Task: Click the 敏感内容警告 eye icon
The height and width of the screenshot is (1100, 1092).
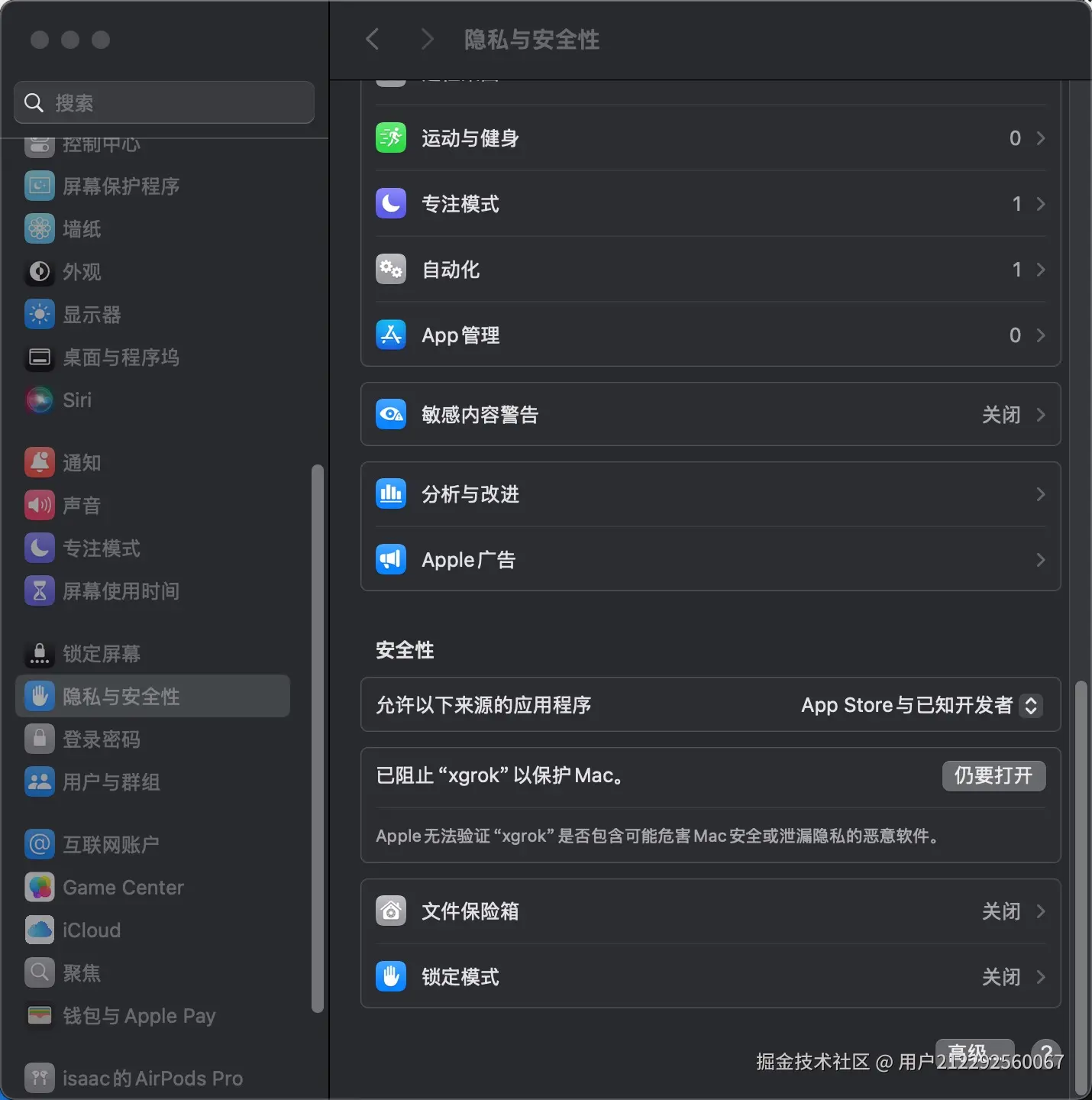Action: (x=391, y=414)
